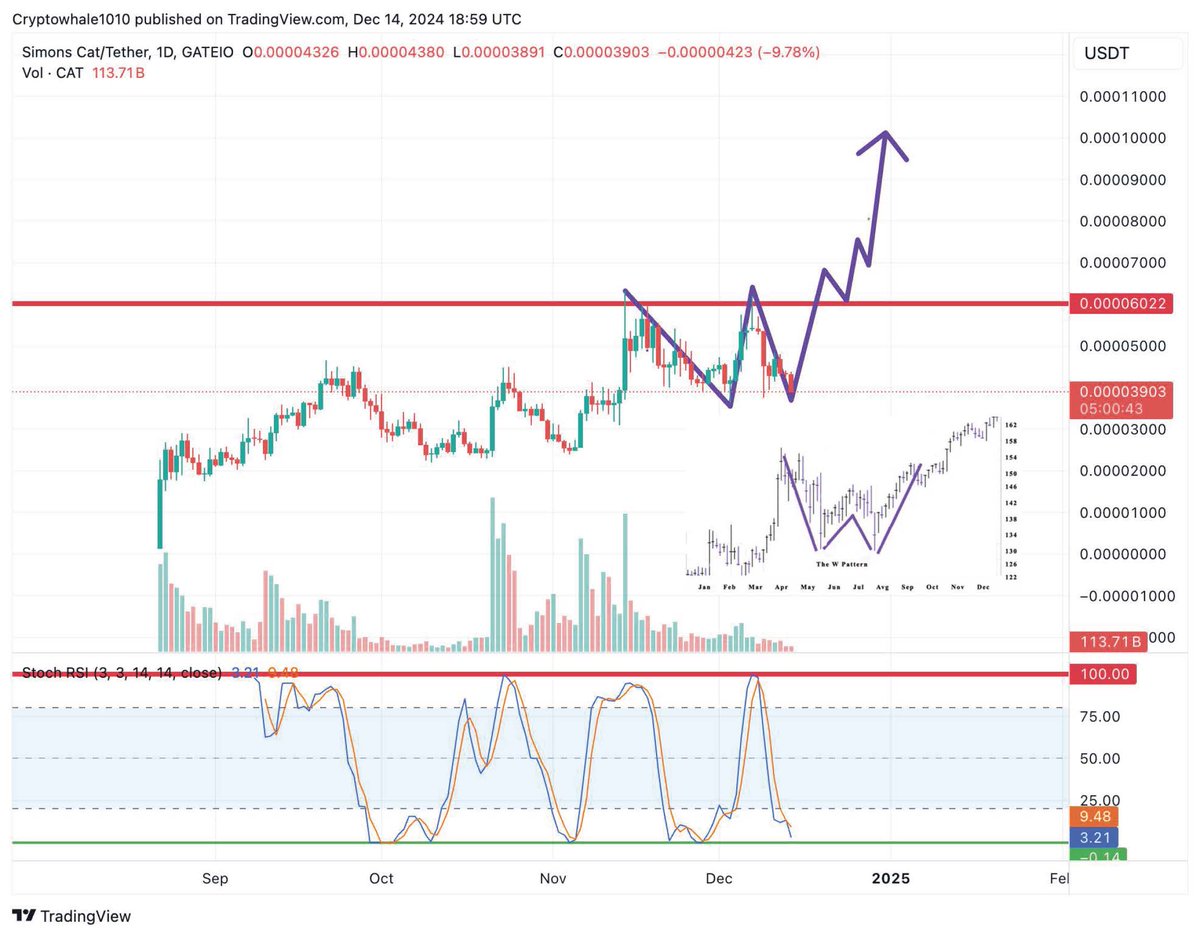Click the Sep label on time axis
Screen dimensions: 1200x937
click(x=215, y=879)
